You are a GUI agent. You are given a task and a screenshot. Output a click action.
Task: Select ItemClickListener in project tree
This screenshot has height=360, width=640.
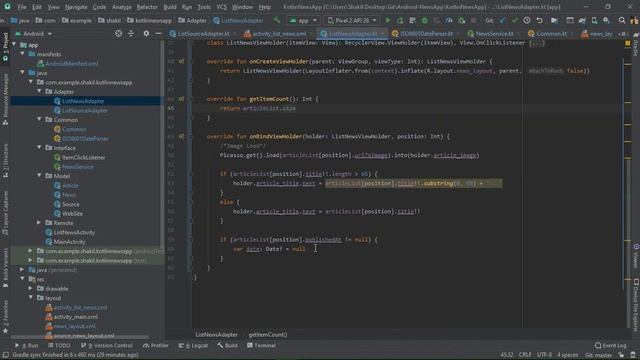(83, 157)
